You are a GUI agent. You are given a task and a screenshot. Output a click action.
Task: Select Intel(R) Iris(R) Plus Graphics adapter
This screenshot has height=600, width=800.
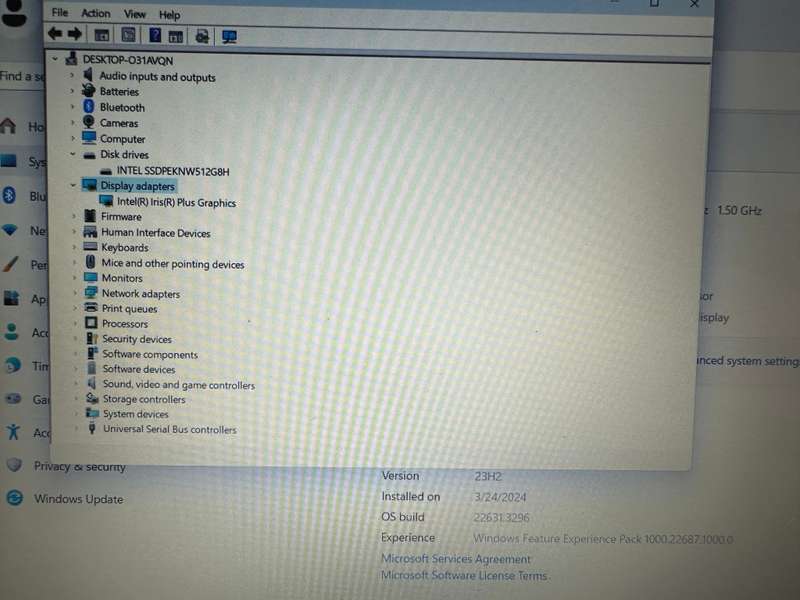pyautogui.click(x=177, y=202)
